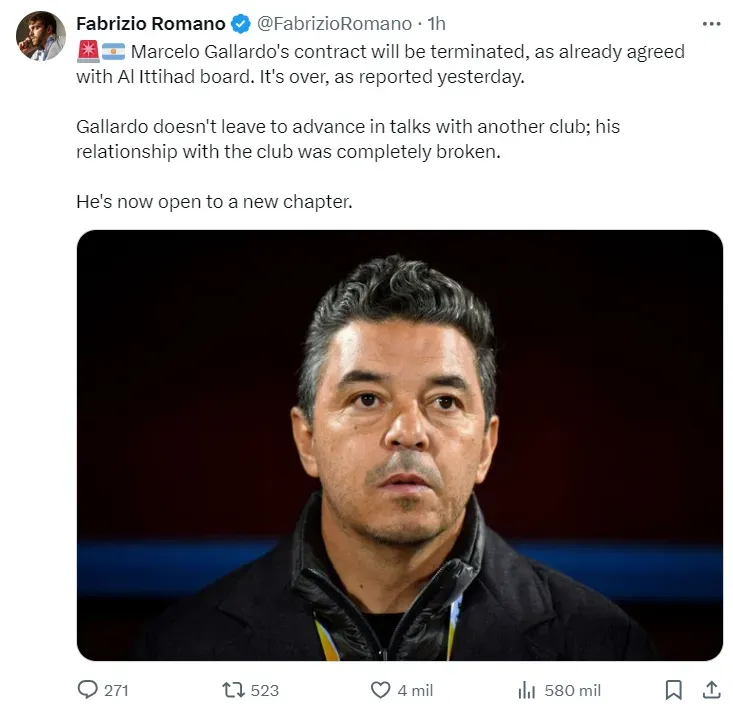Share the tweet via the upload arrow icon

tap(711, 690)
